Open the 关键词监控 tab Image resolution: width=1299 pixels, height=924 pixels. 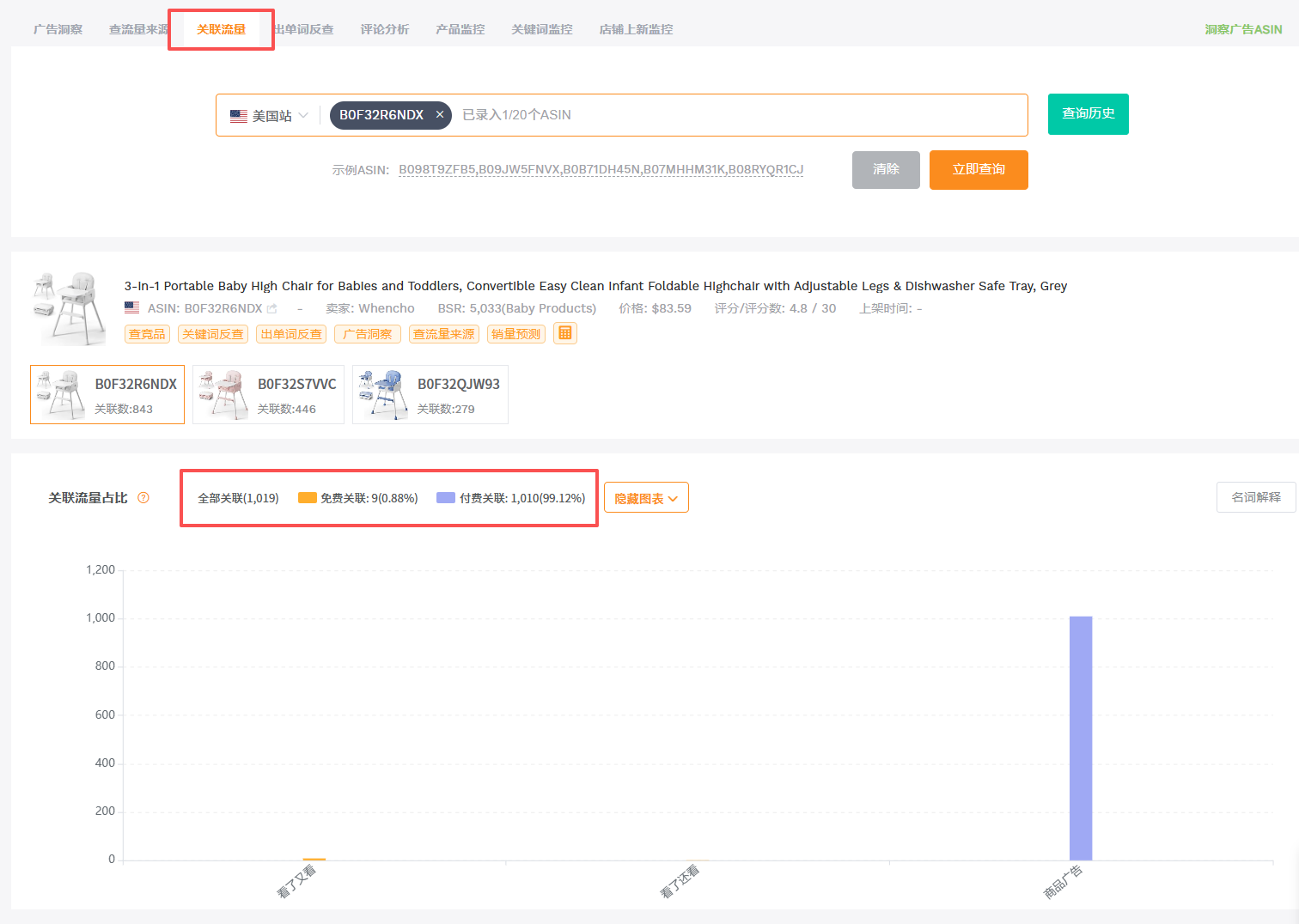point(541,29)
